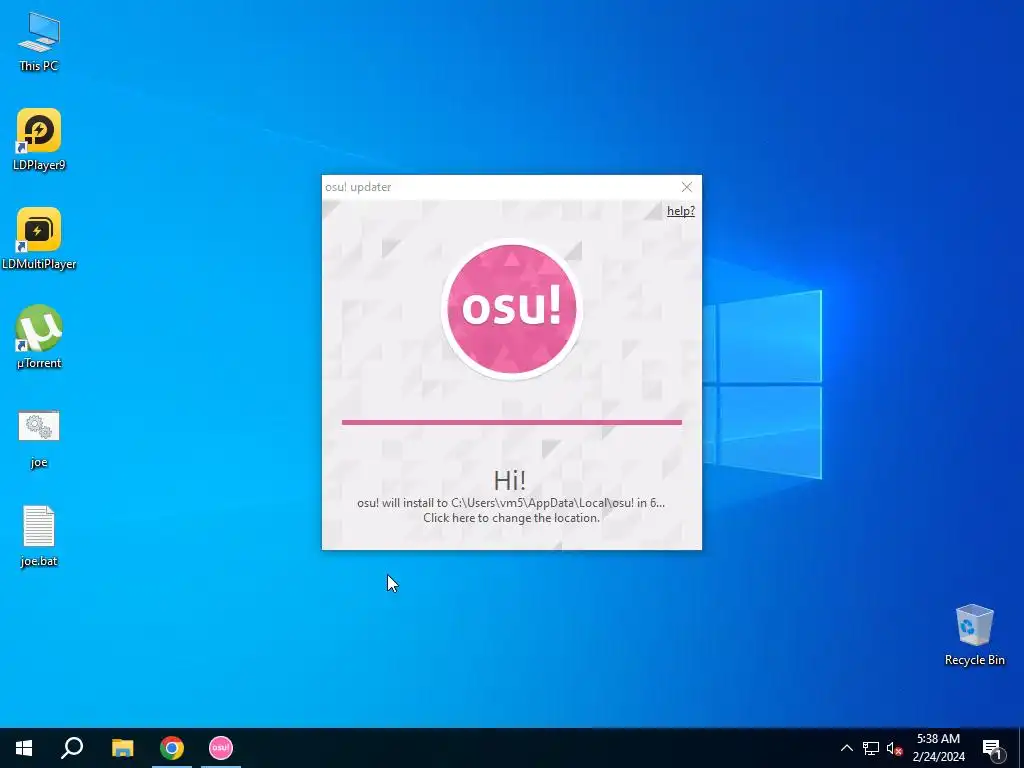Viewport: 1024px width, 768px height.
Task: Select the joe settings file icon
Action: (39, 439)
